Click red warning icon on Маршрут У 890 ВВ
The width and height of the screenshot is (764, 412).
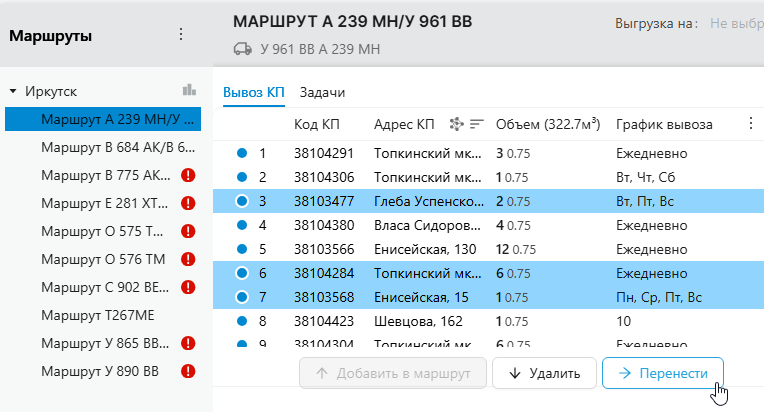[188, 371]
